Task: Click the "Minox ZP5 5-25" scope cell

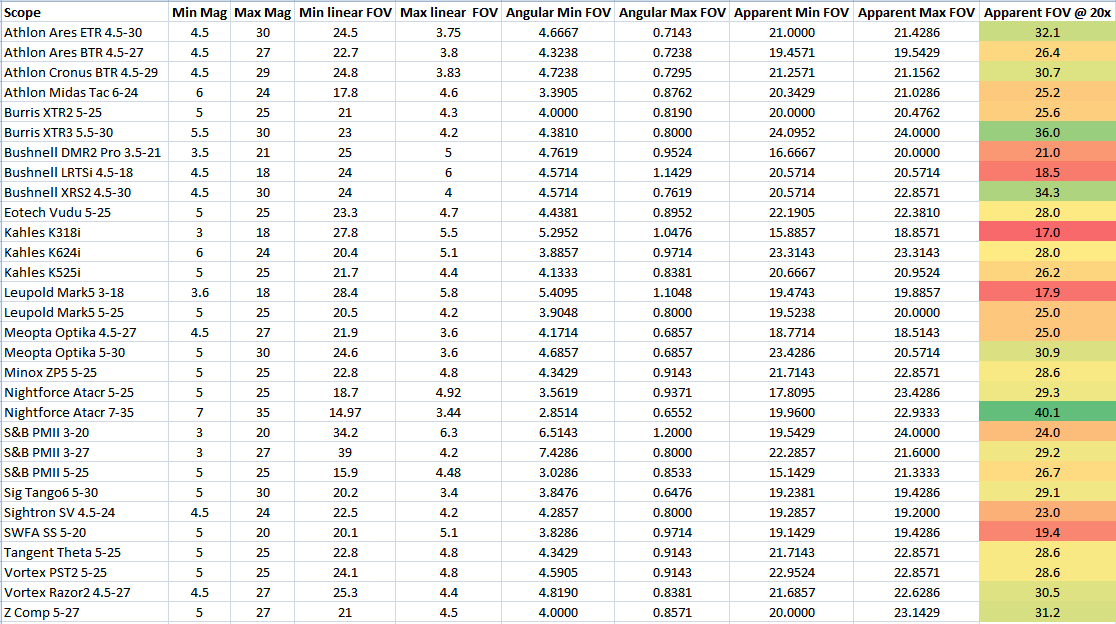Action: (84, 372)
